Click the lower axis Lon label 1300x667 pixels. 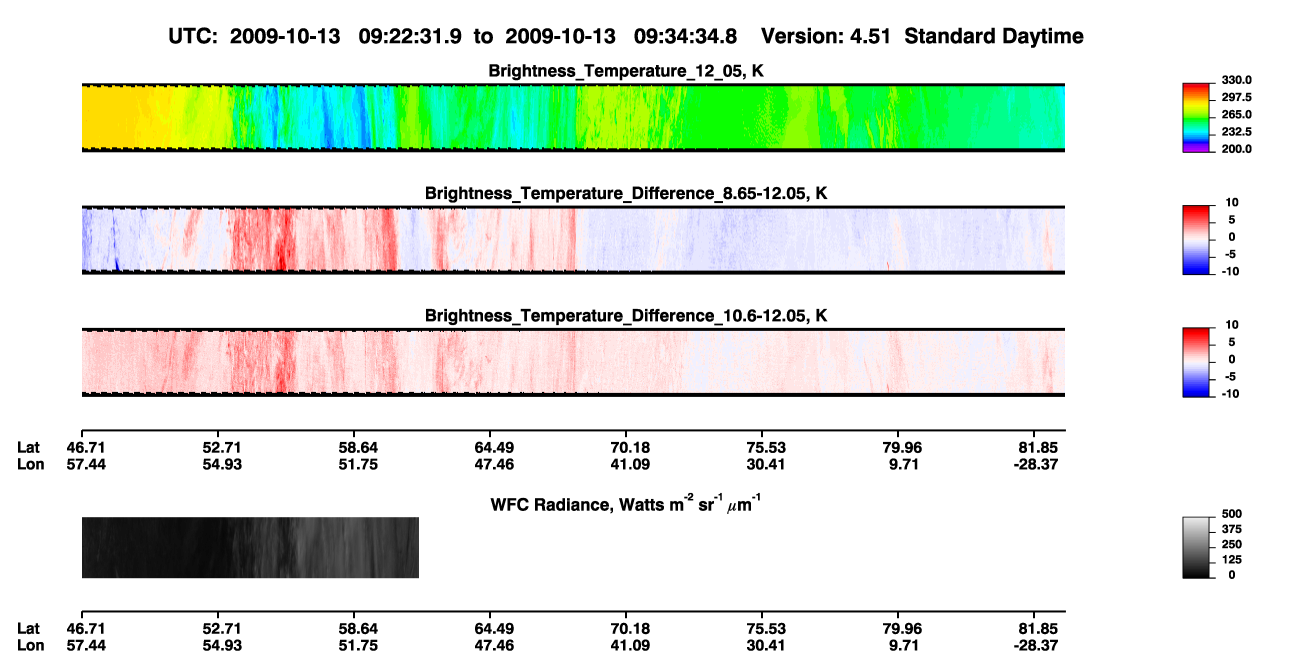[x=29, y=645]
